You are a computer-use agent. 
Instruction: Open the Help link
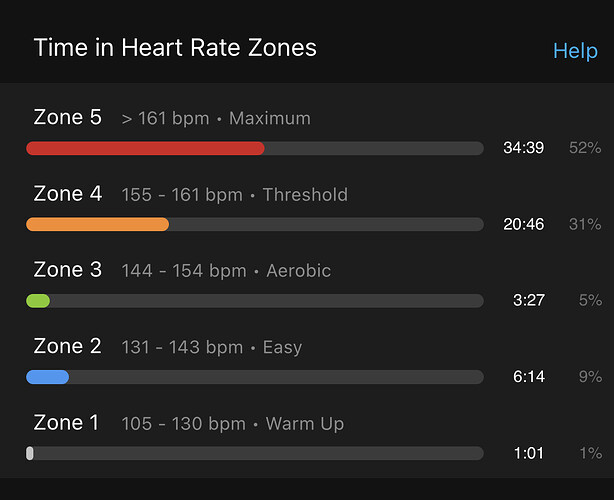click(575, 51)
